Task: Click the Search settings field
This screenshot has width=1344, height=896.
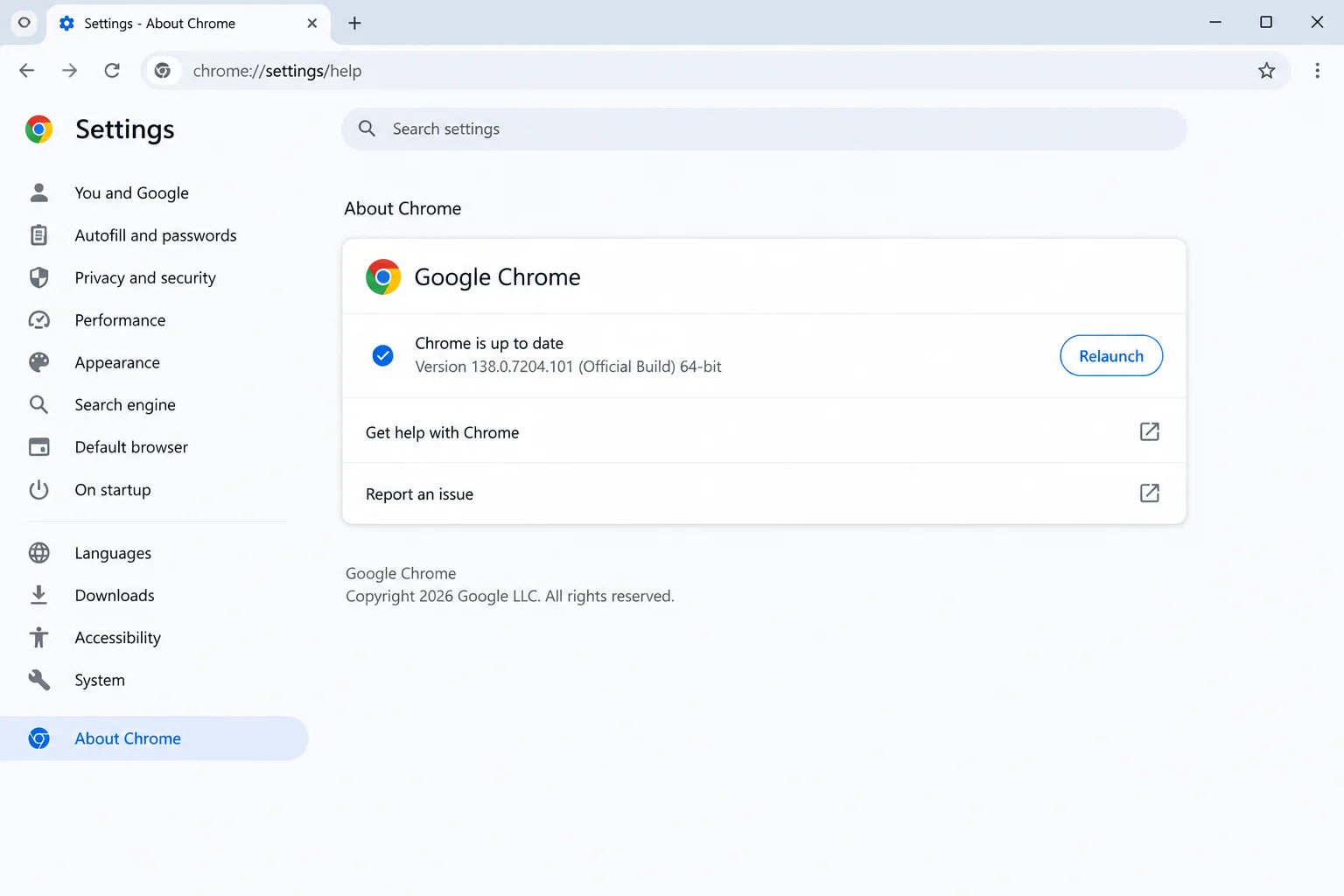Action: [x=764, y=129]
